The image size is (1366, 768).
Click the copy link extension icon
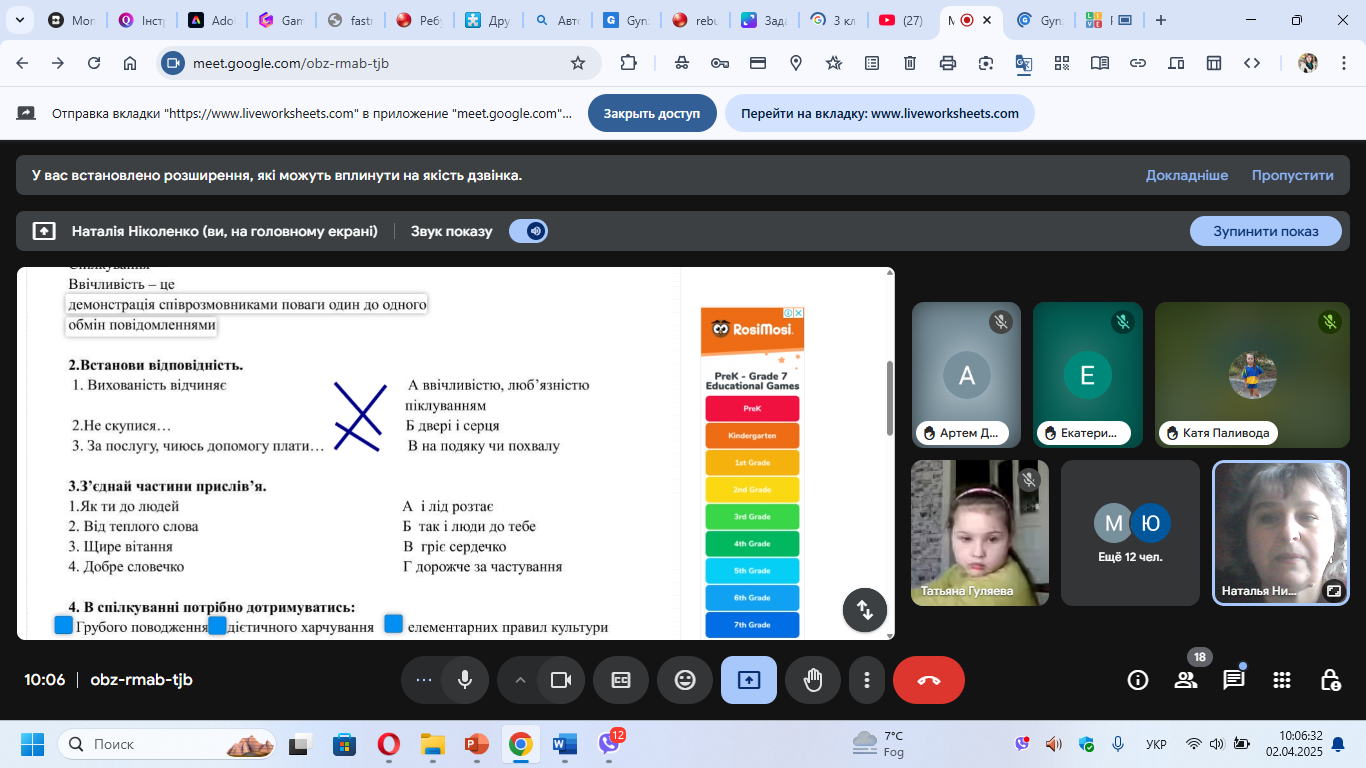[1138, 63]
